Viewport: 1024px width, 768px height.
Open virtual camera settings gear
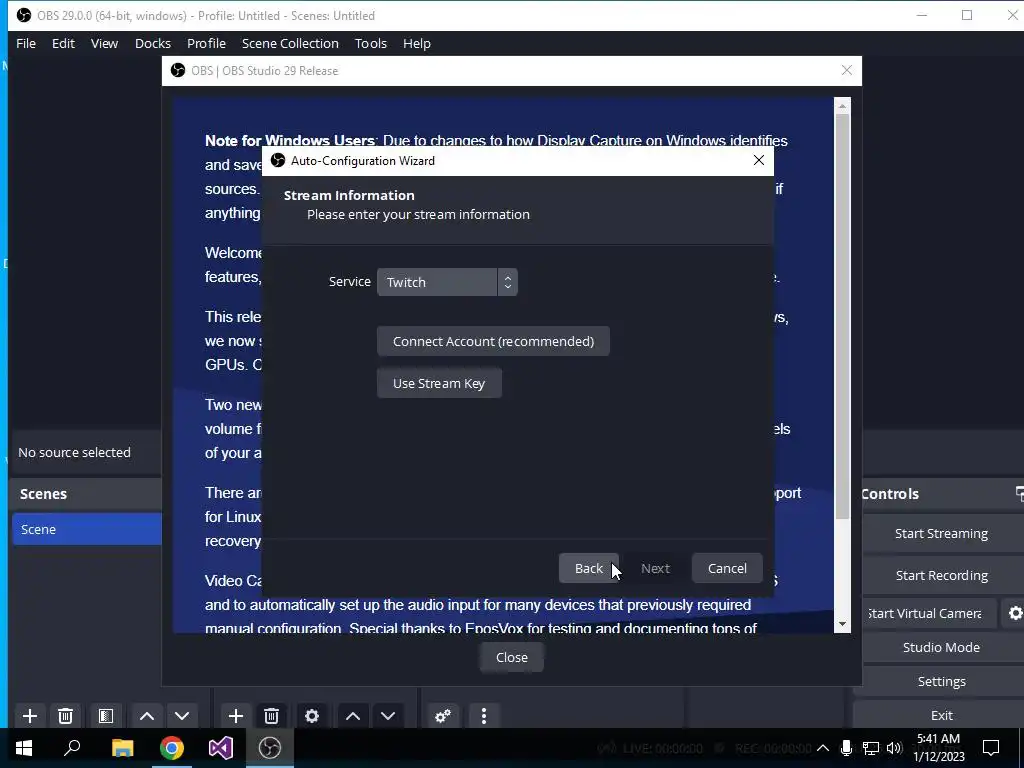(1014, 613)
